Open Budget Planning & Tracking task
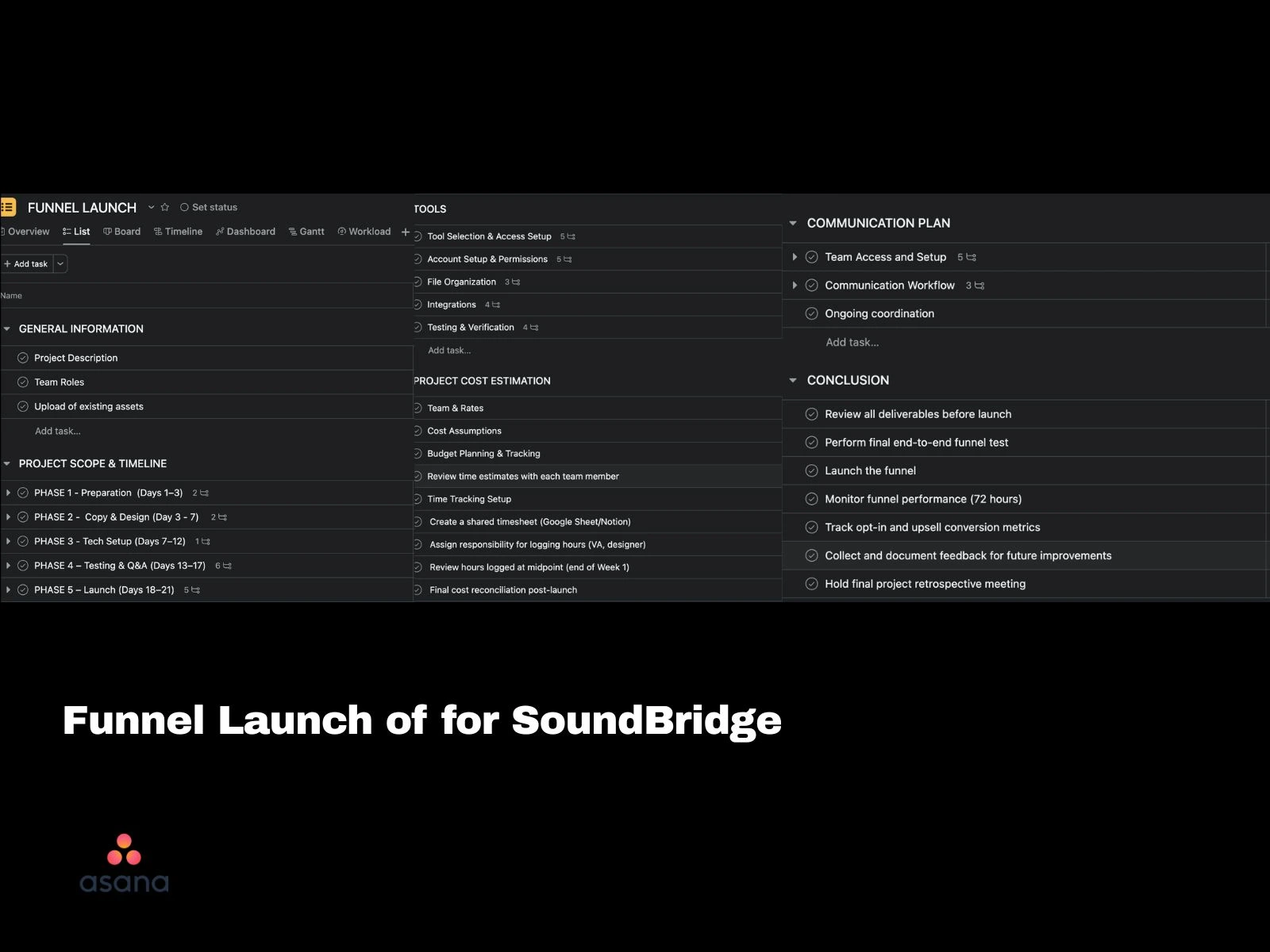 click(x=483, y=454)
